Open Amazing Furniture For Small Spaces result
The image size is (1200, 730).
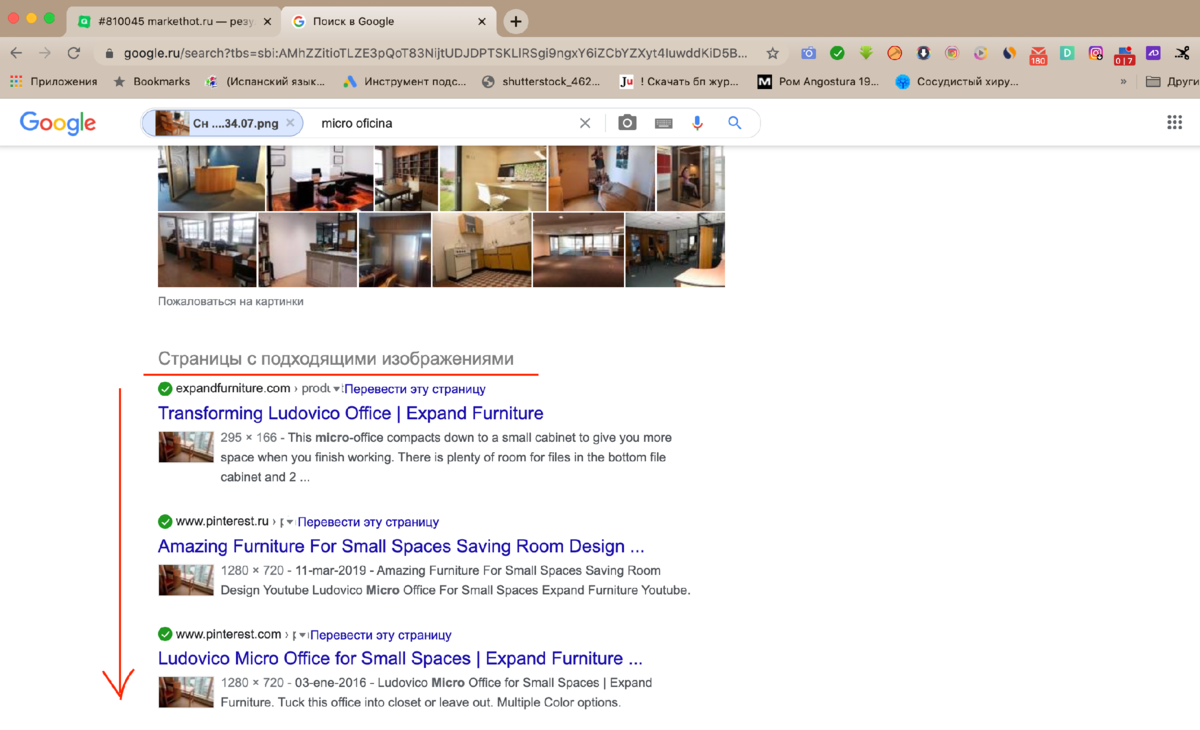coord(401,546)
